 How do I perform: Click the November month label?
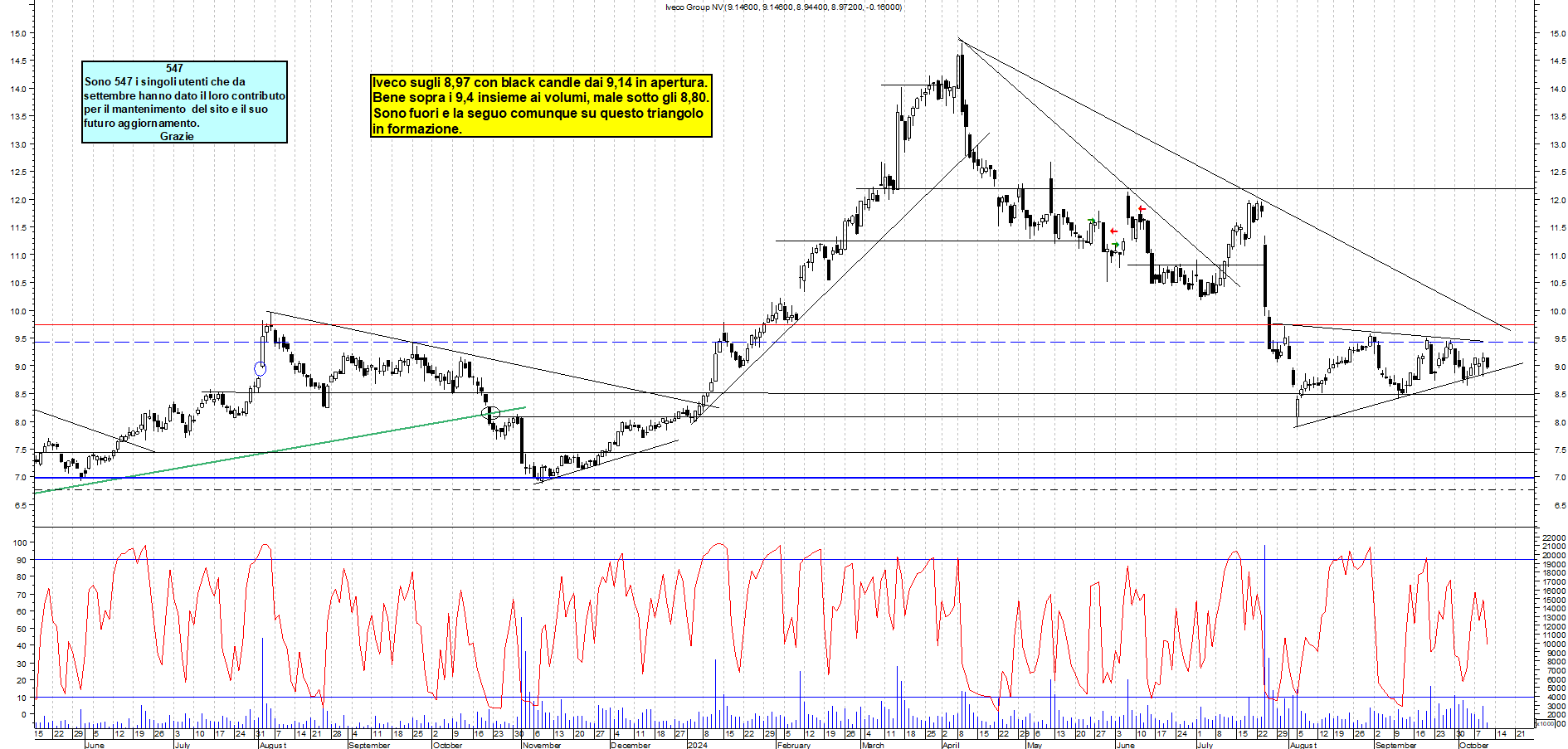542,745
